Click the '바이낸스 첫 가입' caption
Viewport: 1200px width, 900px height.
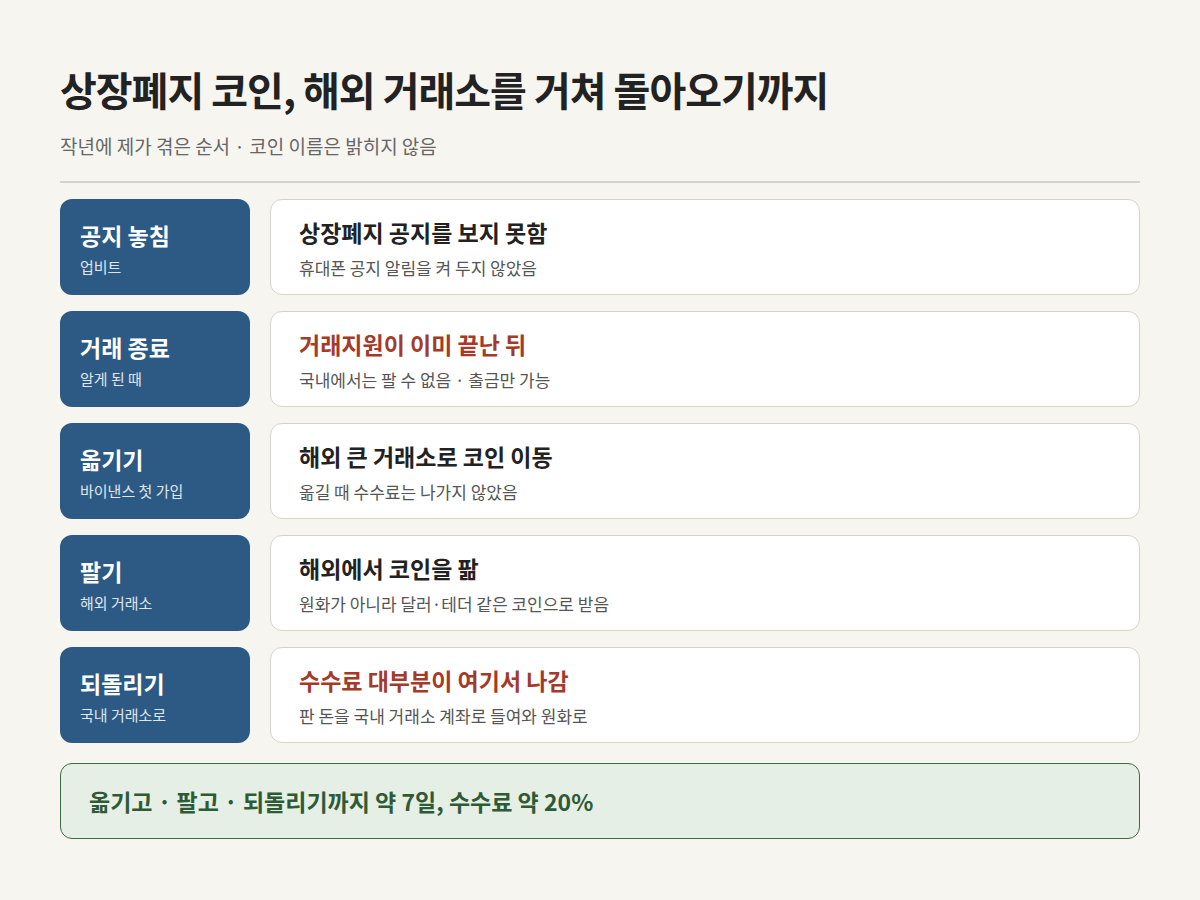pos(132,492)
